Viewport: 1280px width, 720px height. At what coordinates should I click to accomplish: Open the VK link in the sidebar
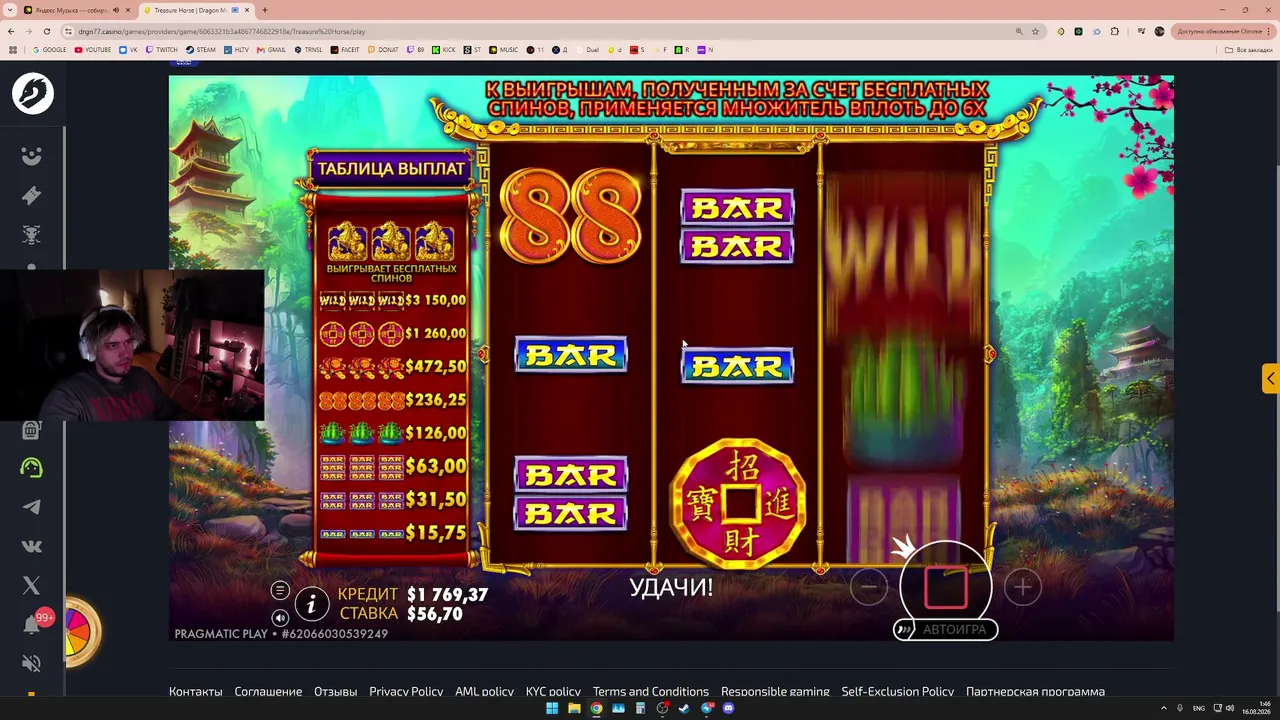coord(32,546)
